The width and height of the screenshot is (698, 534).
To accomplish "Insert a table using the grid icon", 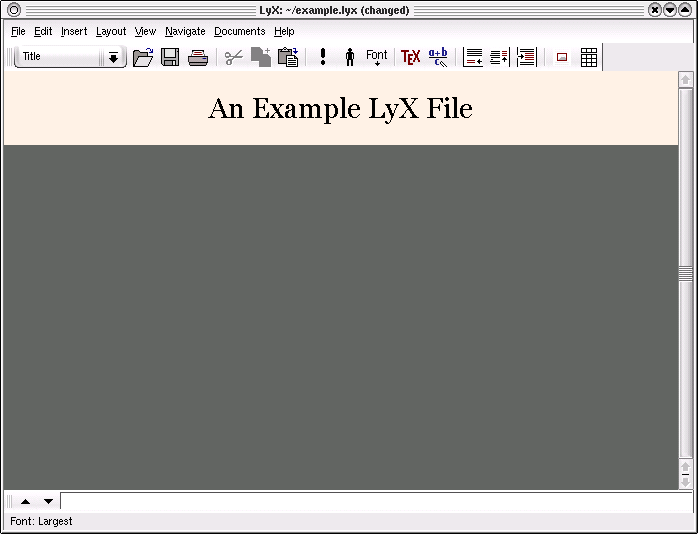I will pos(589,58).
